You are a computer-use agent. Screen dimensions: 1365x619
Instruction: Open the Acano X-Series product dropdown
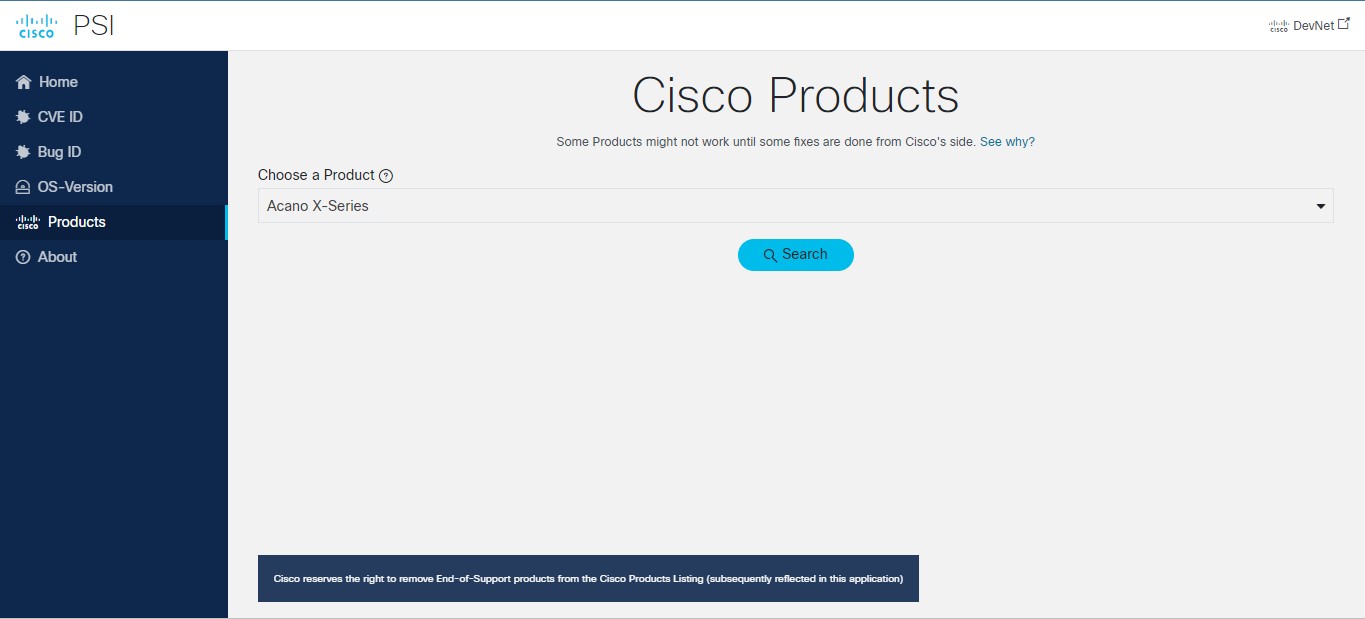click(795, 206)
